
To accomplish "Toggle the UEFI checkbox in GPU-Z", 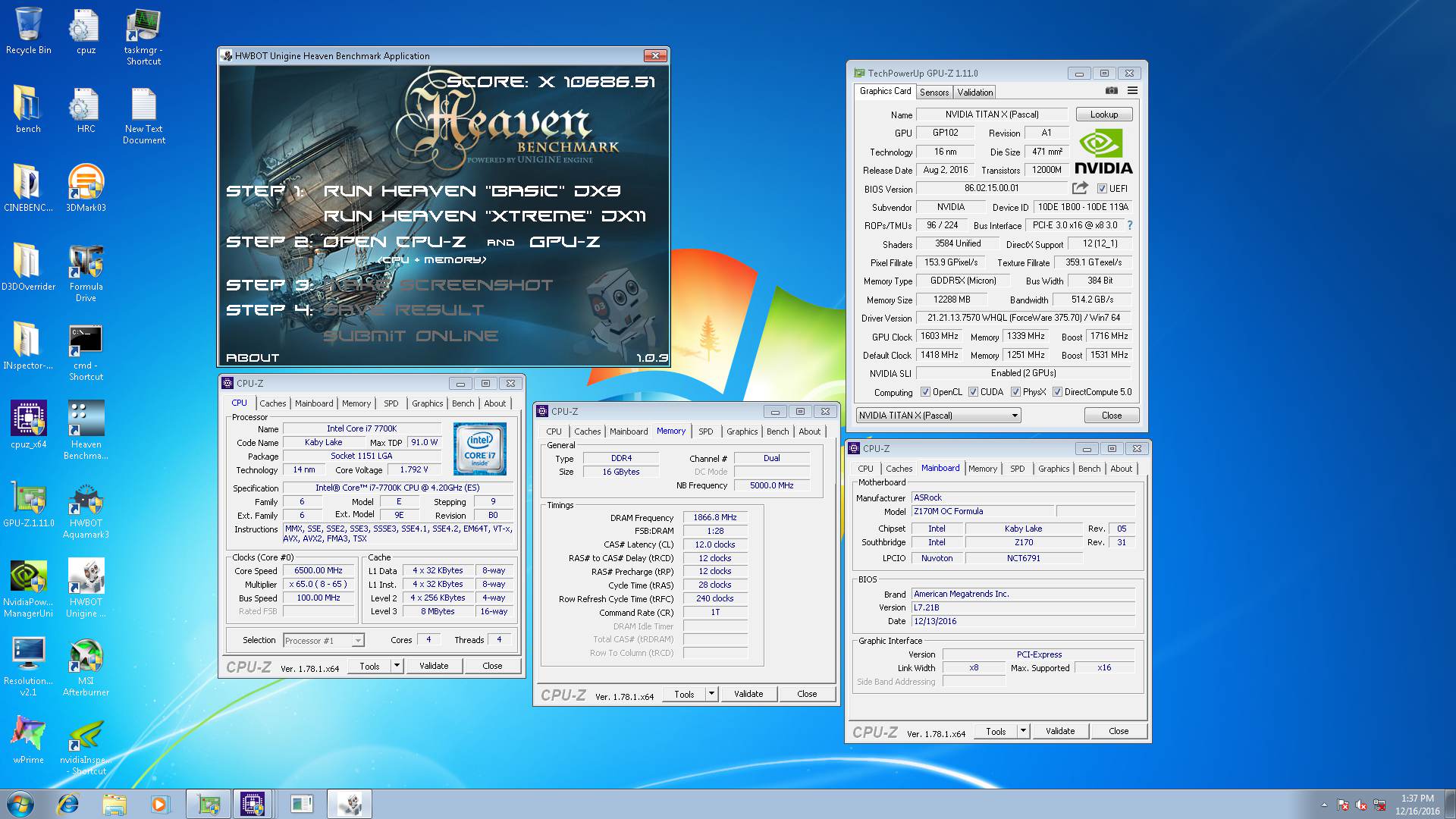I will pos(1102,189).
